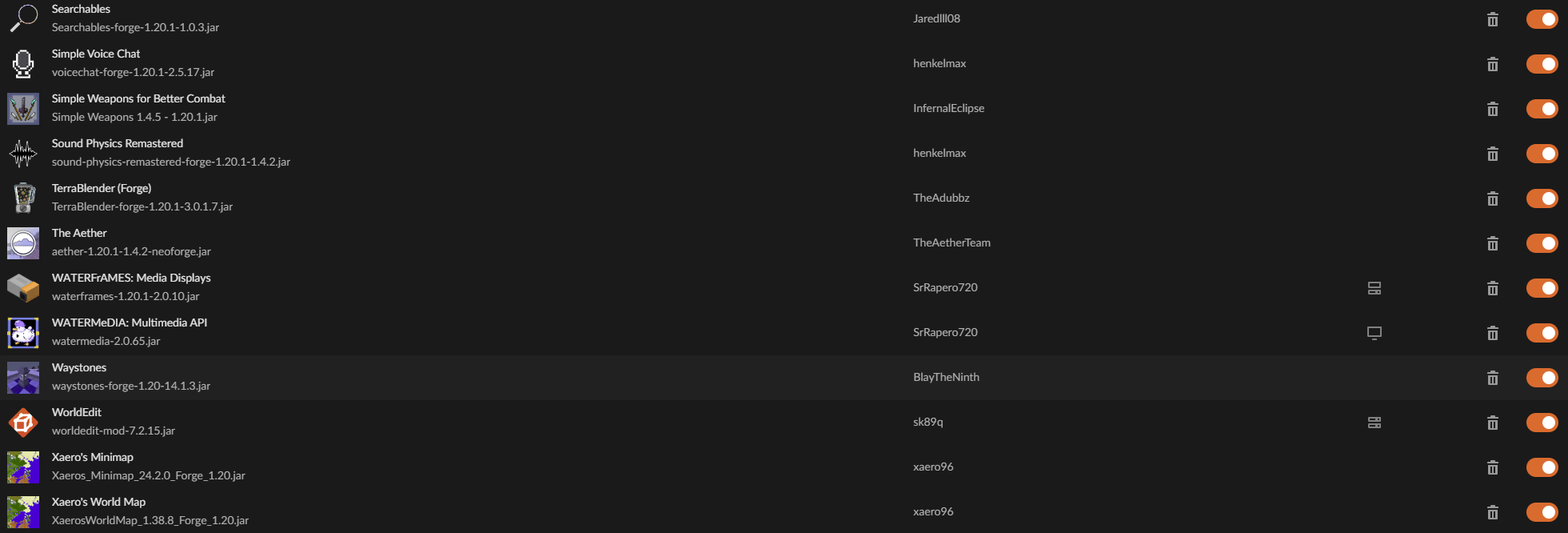Disable the Simple Weapons for Better Combat toggle
The image size is (1568, 533).
[1542, 109]
